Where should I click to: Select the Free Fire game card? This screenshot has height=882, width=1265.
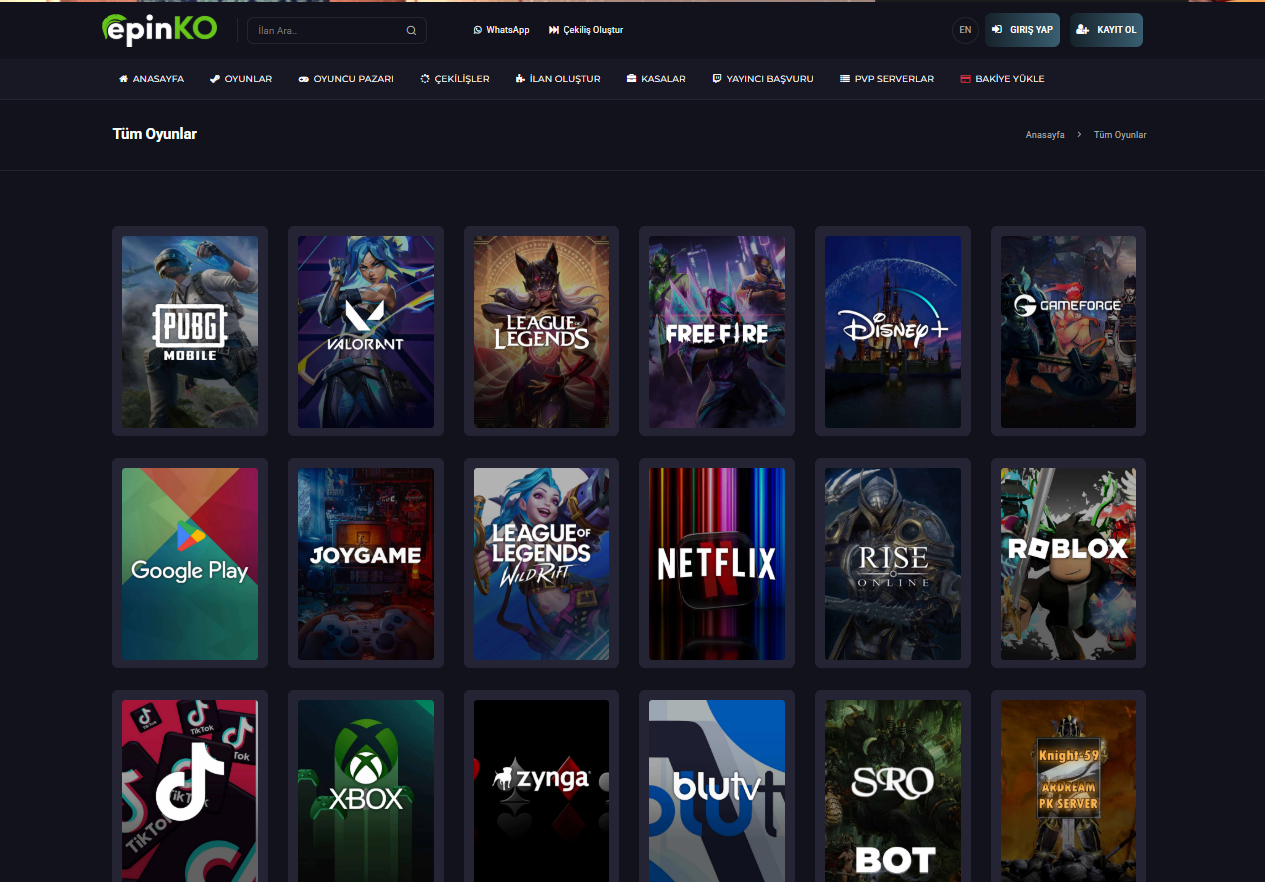pos(717,331)
